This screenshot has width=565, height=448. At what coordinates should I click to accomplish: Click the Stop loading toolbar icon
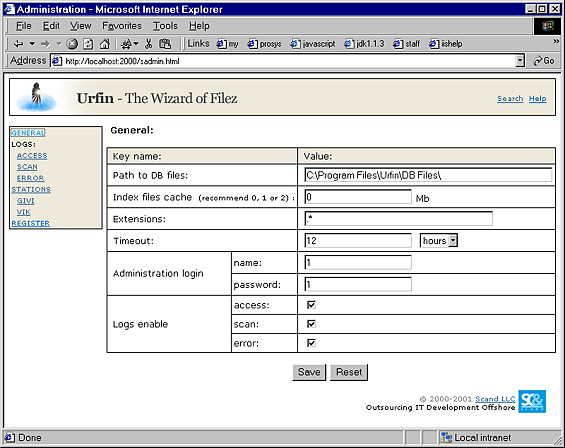tap(72, 44)
